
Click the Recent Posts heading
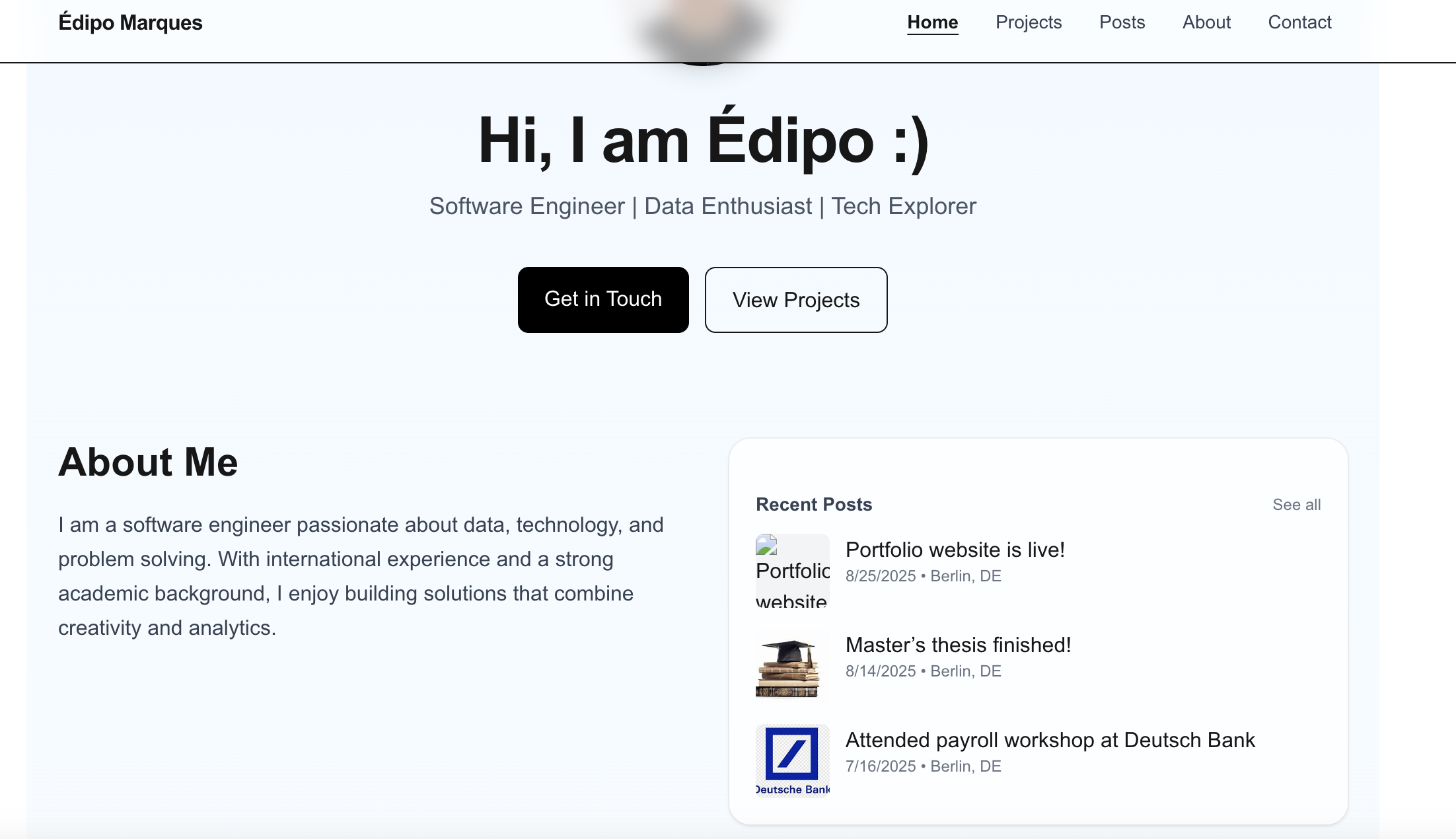pyautogui.click(x=814, y=504)
